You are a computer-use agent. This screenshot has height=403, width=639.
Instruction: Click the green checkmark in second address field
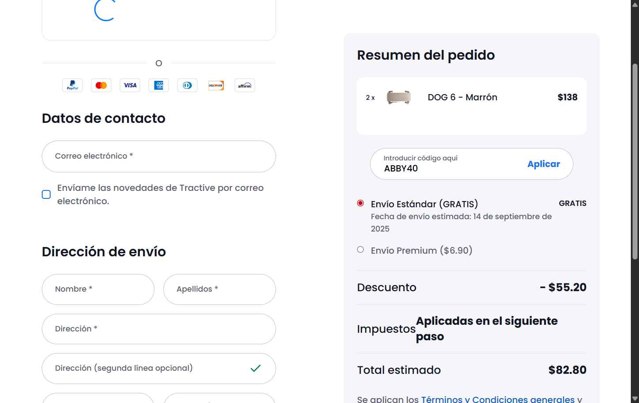256,368
